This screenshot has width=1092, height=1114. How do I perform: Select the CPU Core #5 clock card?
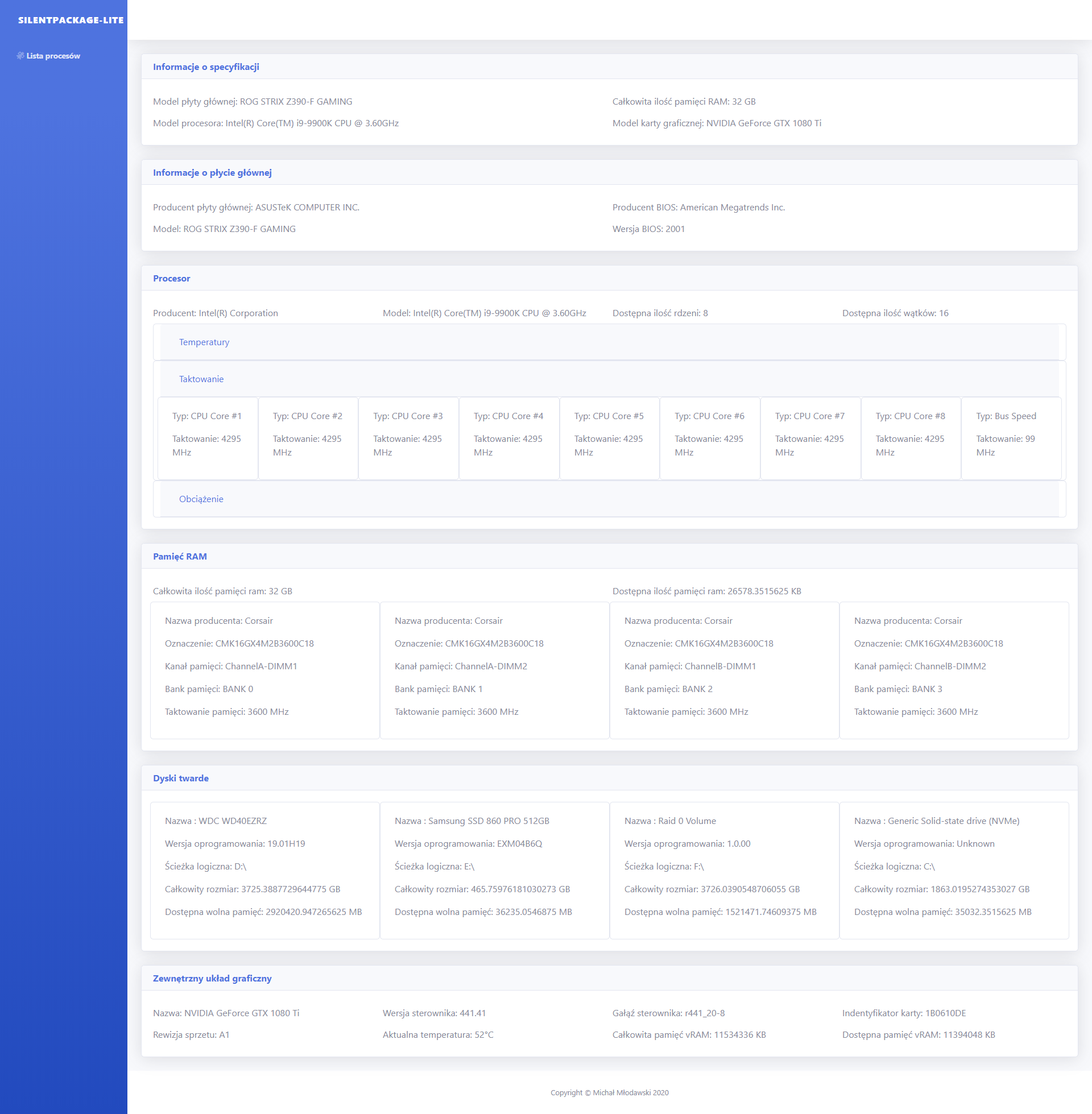click(x=609, y=438)
